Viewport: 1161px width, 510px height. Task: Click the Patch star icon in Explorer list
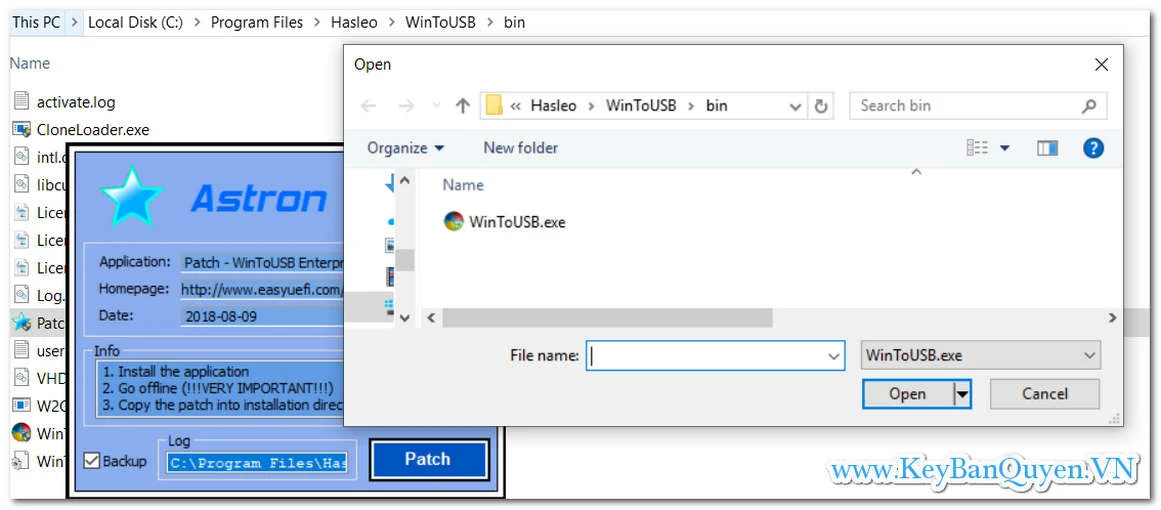pos(21,323)
